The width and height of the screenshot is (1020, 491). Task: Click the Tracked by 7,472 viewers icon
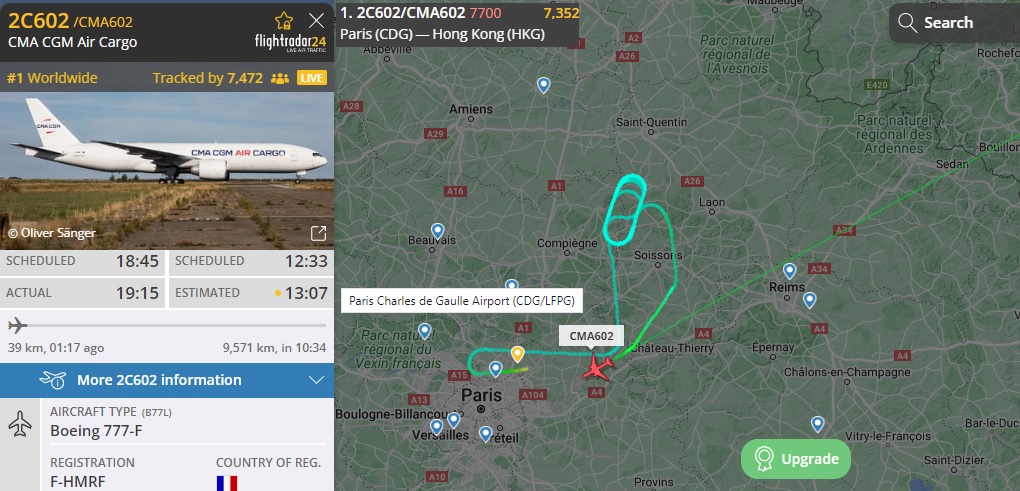280,79
